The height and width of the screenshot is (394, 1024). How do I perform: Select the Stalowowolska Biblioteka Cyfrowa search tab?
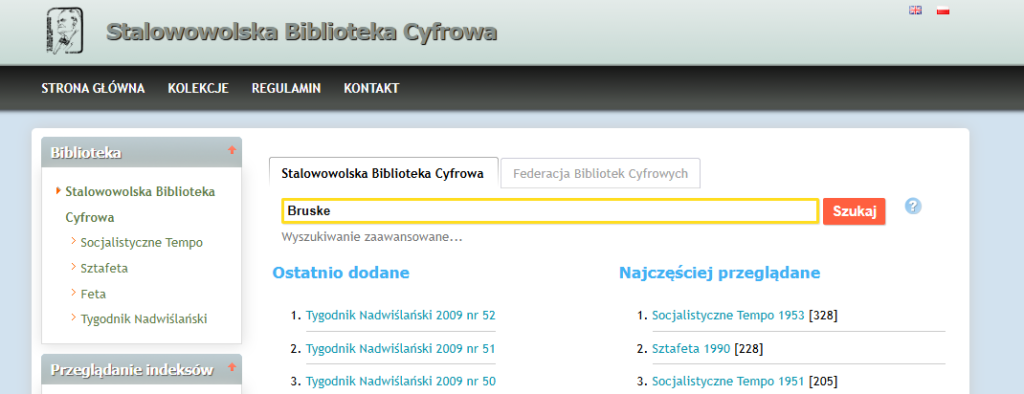point(383,173)
